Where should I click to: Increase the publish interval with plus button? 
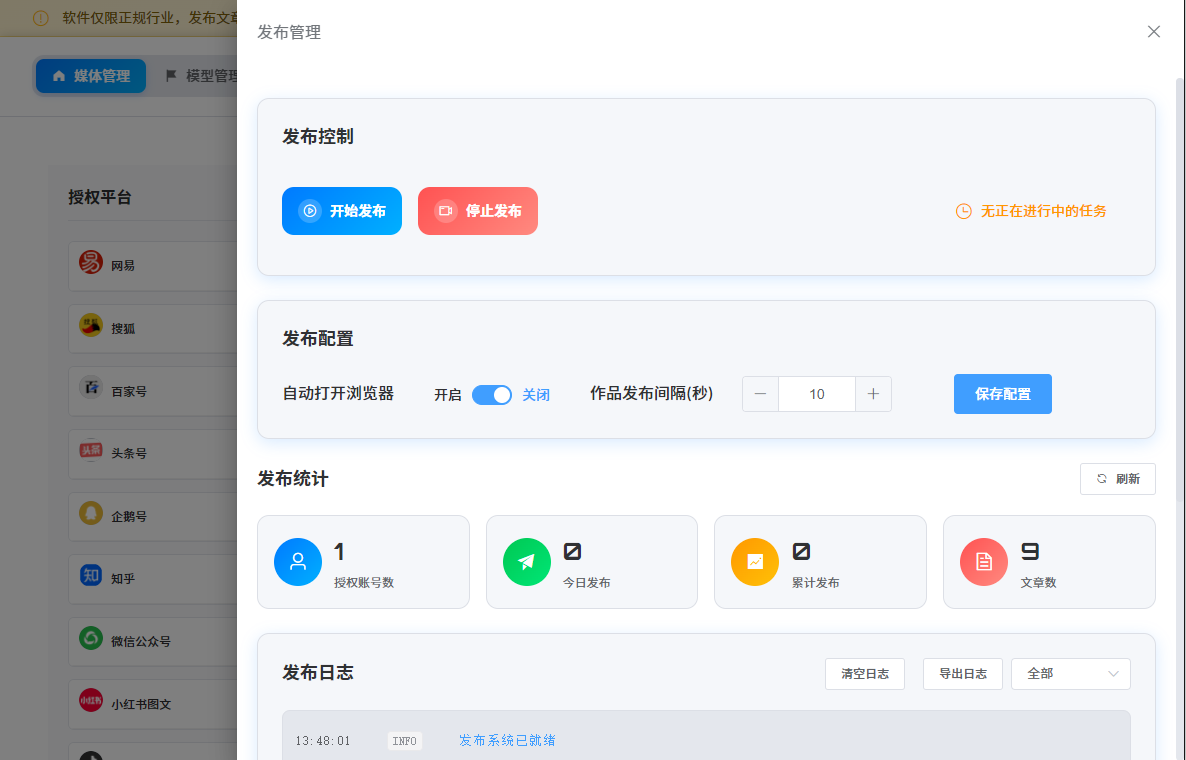874,394
